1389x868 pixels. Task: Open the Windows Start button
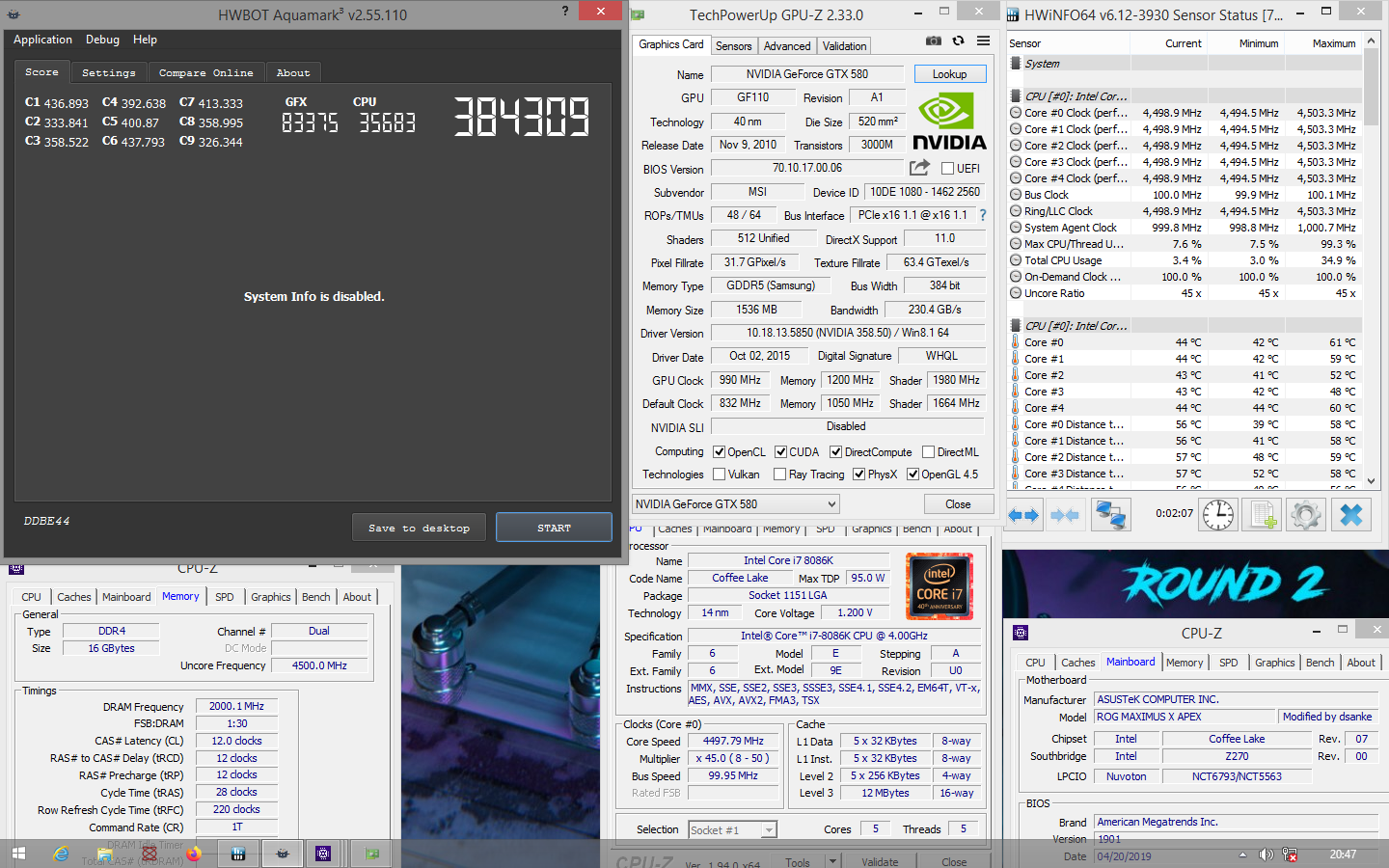pos(18,854)
